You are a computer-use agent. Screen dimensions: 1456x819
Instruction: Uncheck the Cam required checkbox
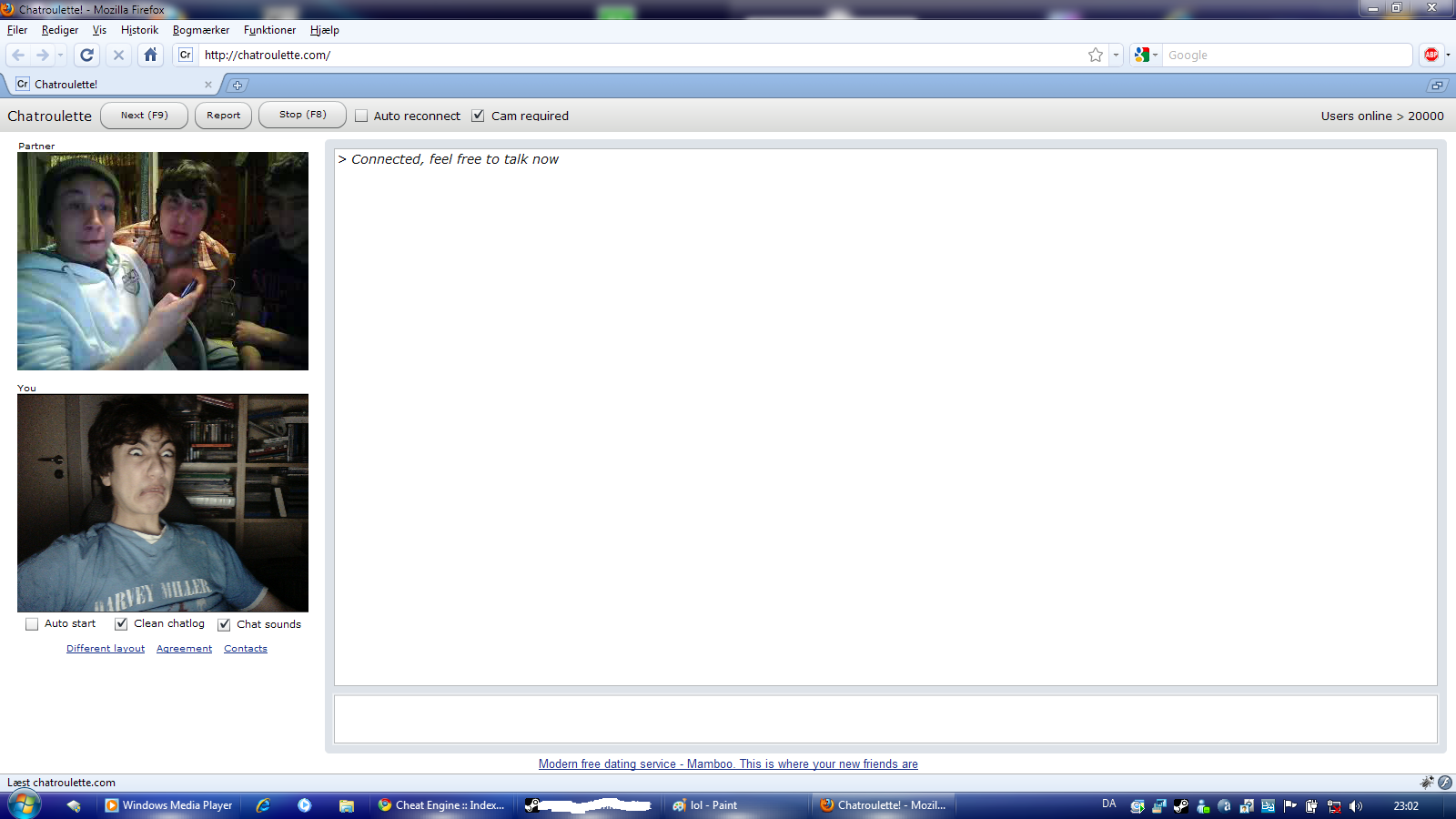(x=478, y=116)
